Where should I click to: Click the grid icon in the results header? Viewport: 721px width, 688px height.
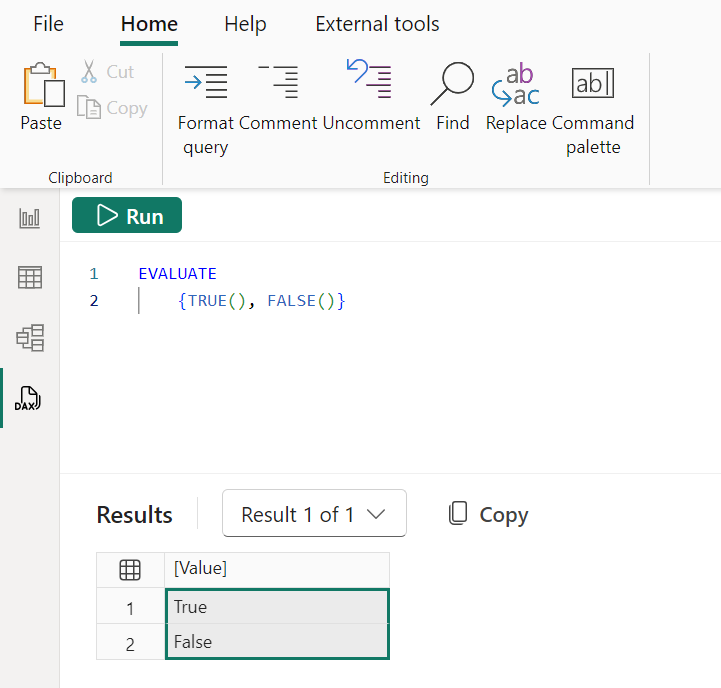pos(130,570)
